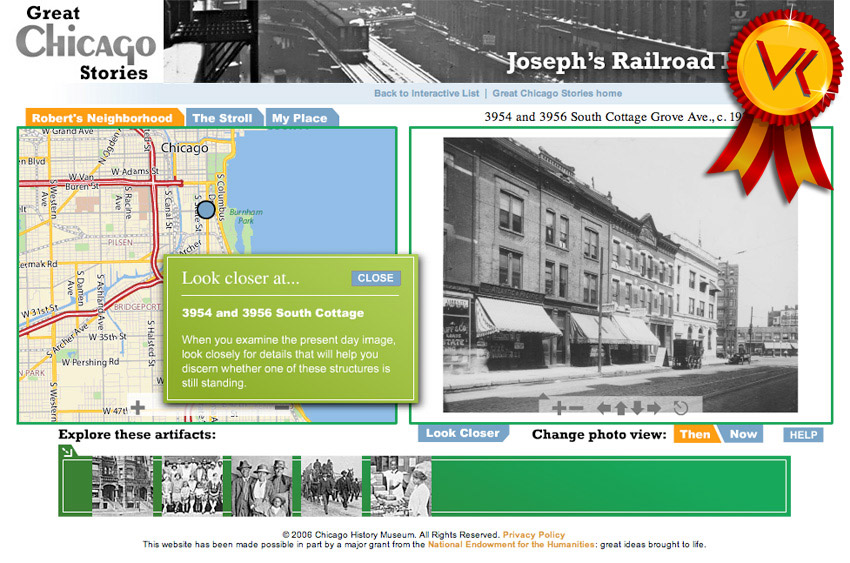
Task: Pan the photo right with arrow
Action: point(654,407)
